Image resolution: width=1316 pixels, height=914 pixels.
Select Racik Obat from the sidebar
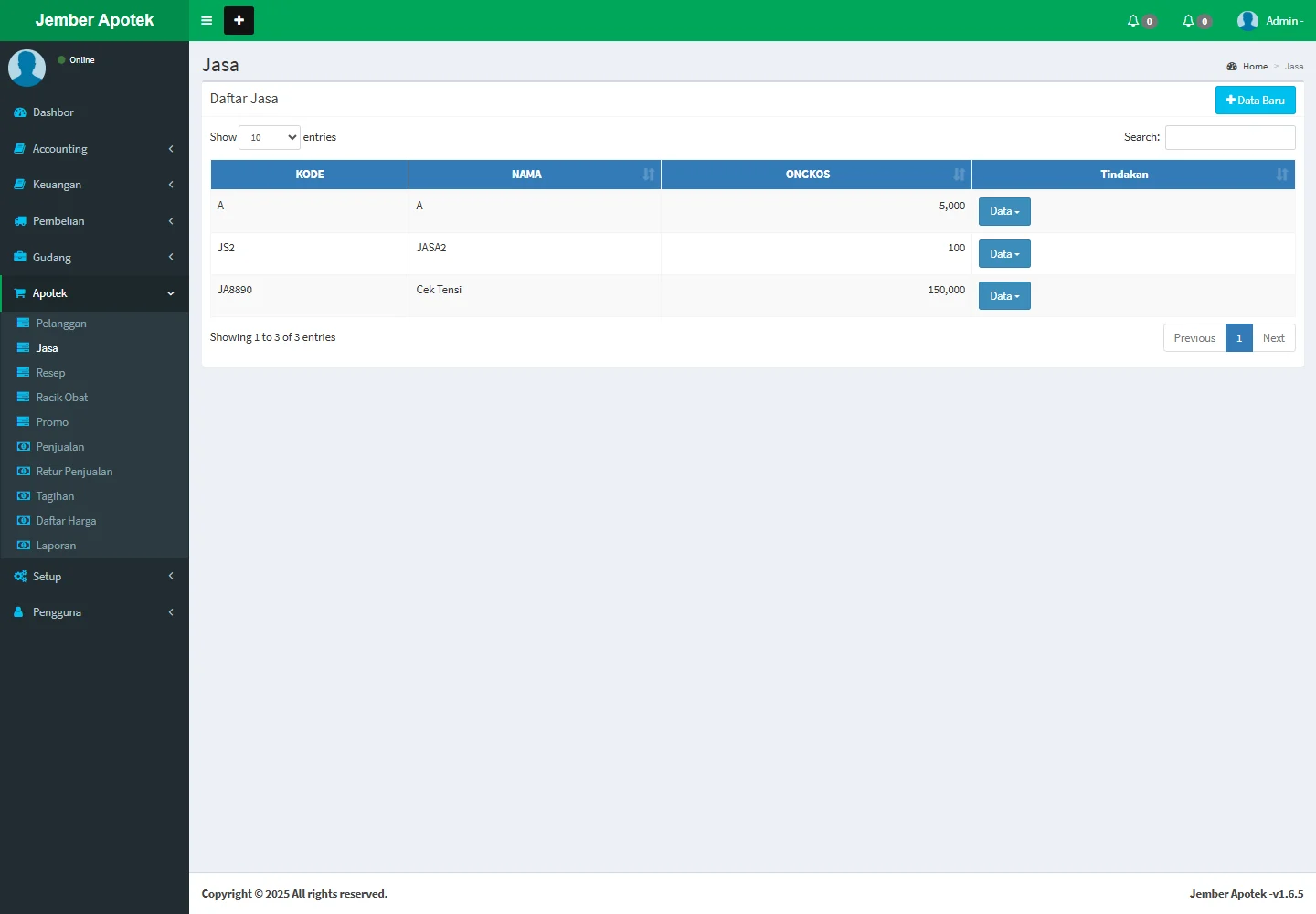tap(62, 398)
